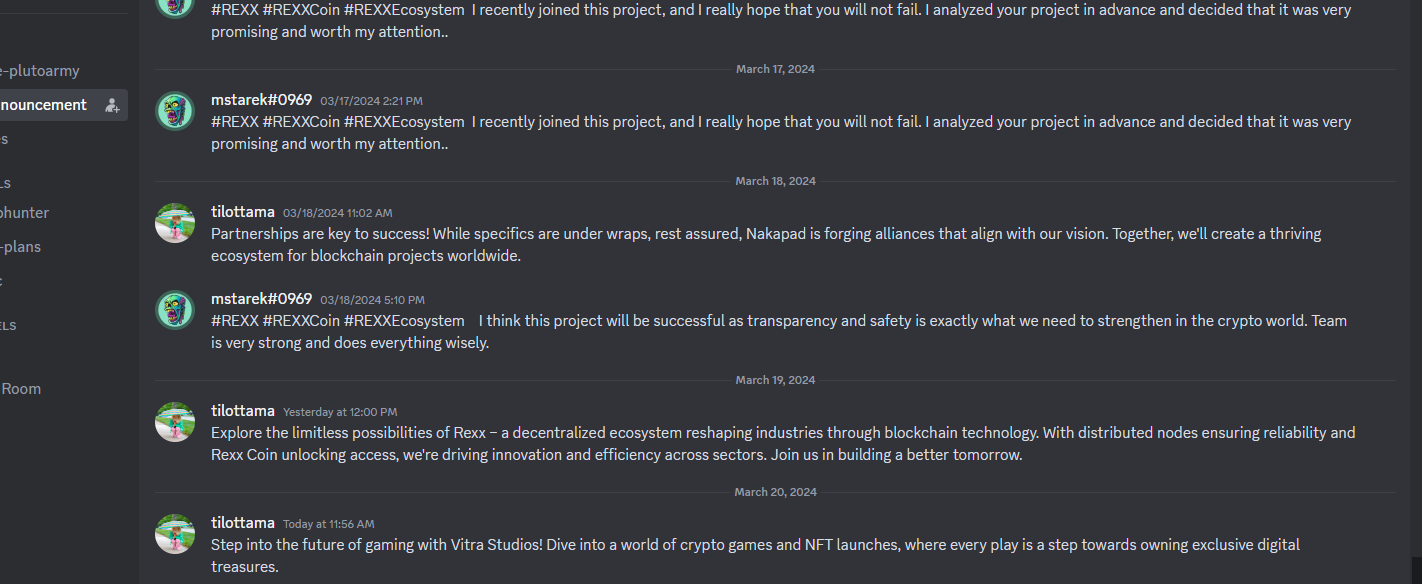Click the 'Yesterday at 12:00 PM' timestamp
This screenshot has width=1422, height=584.
pos(340,412)
